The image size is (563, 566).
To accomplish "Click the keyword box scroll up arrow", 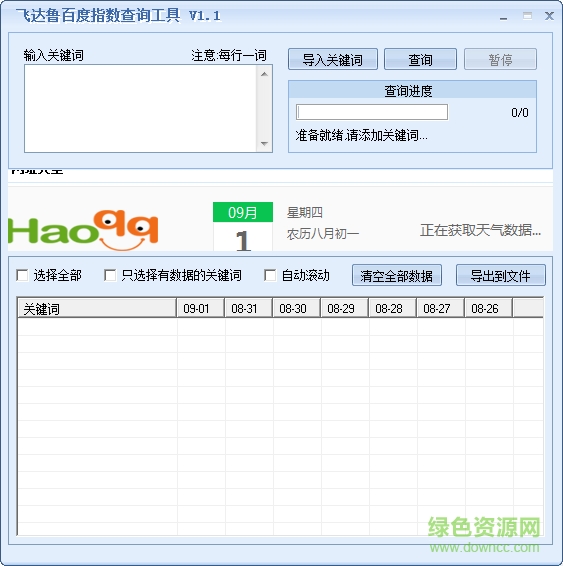I will coord(264,74).
